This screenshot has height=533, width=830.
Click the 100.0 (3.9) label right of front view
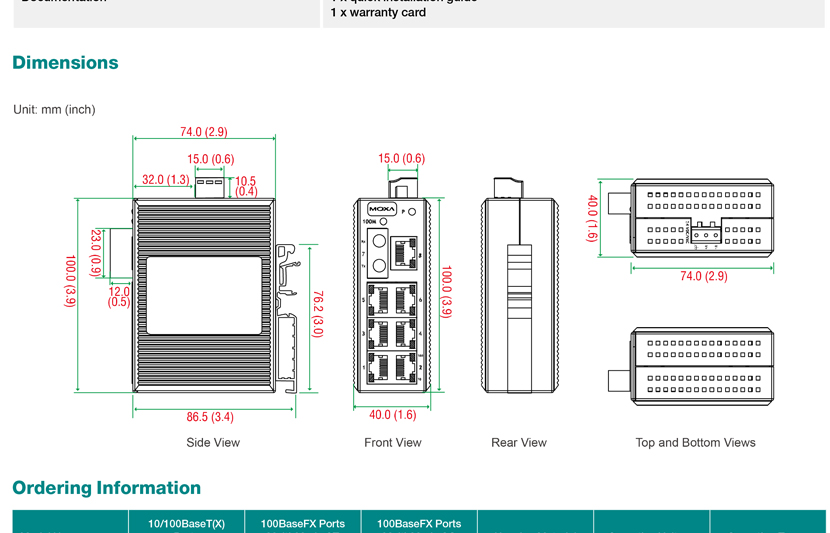coord(446,292)
